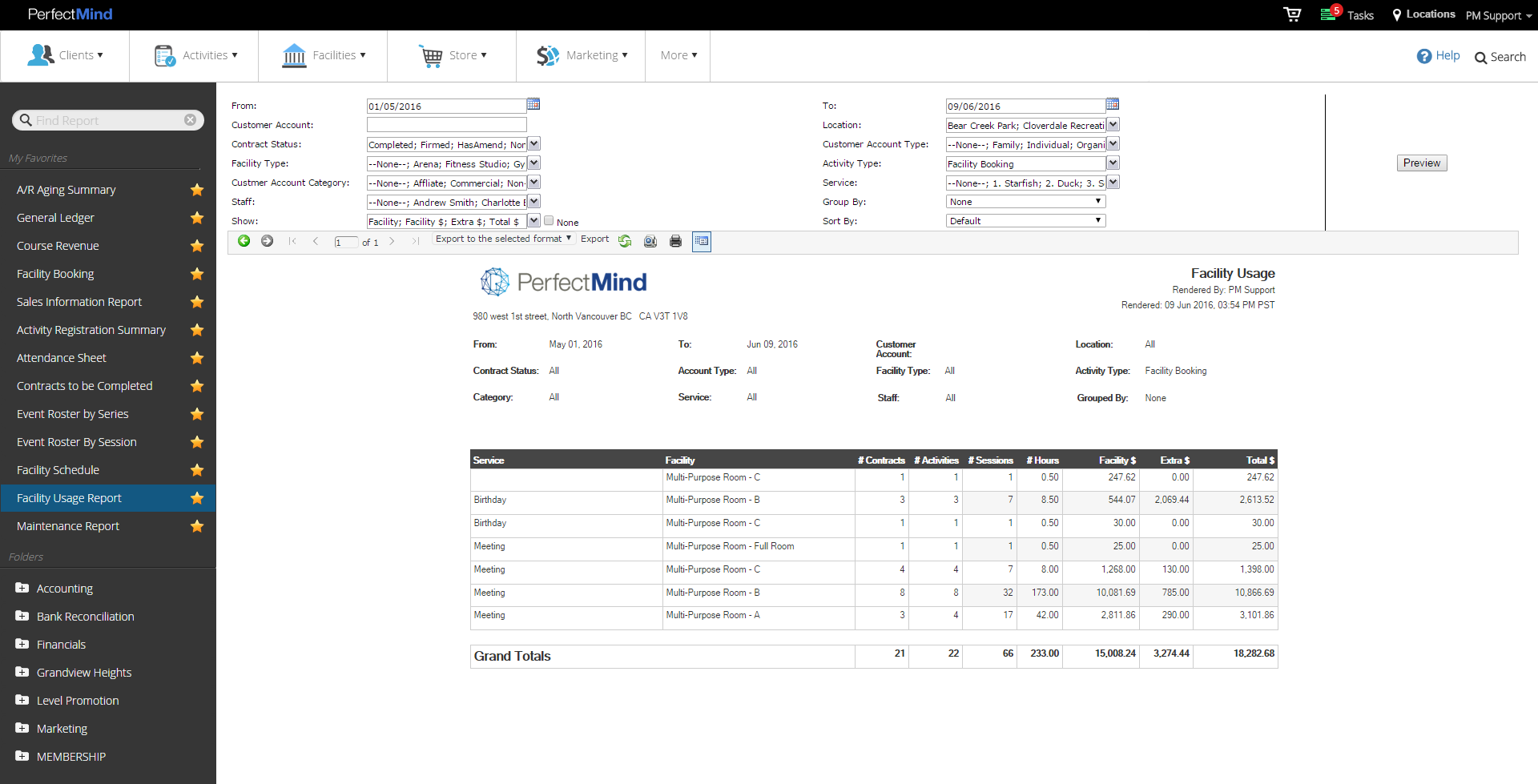Viewport: 1538px width, 784px height.
Task: Click the Locations pin icon
Action: click(x=1395, y=14)
